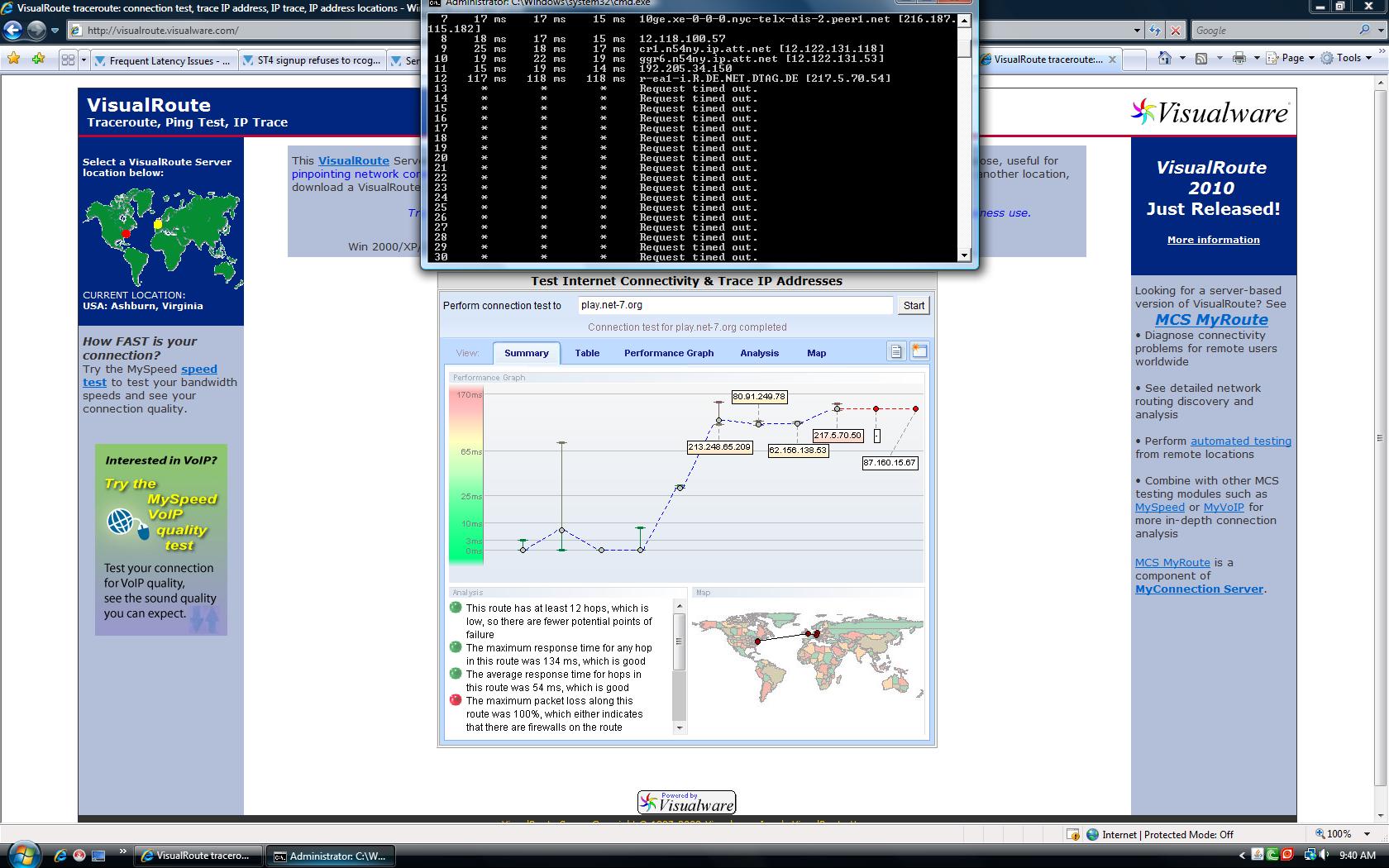Click the cmd window scroll up arrow

click(x=964, y=21)
